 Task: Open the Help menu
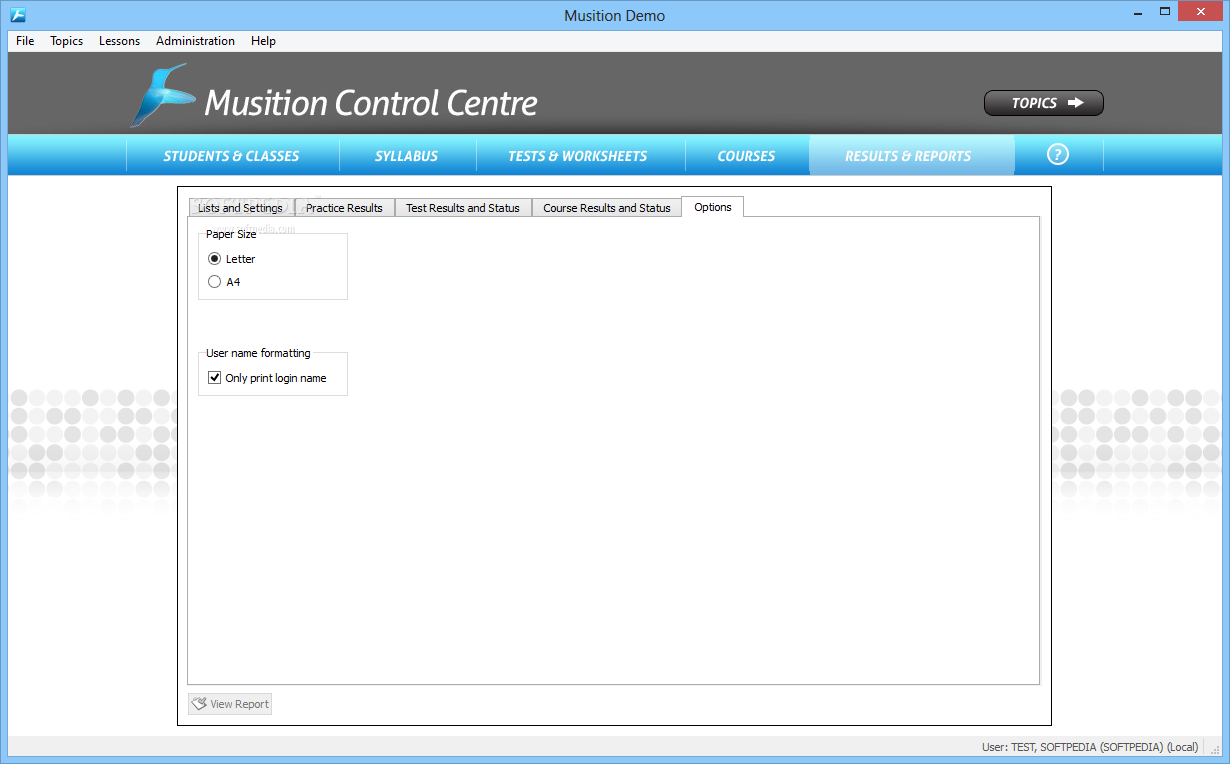[x=264, y=41]
